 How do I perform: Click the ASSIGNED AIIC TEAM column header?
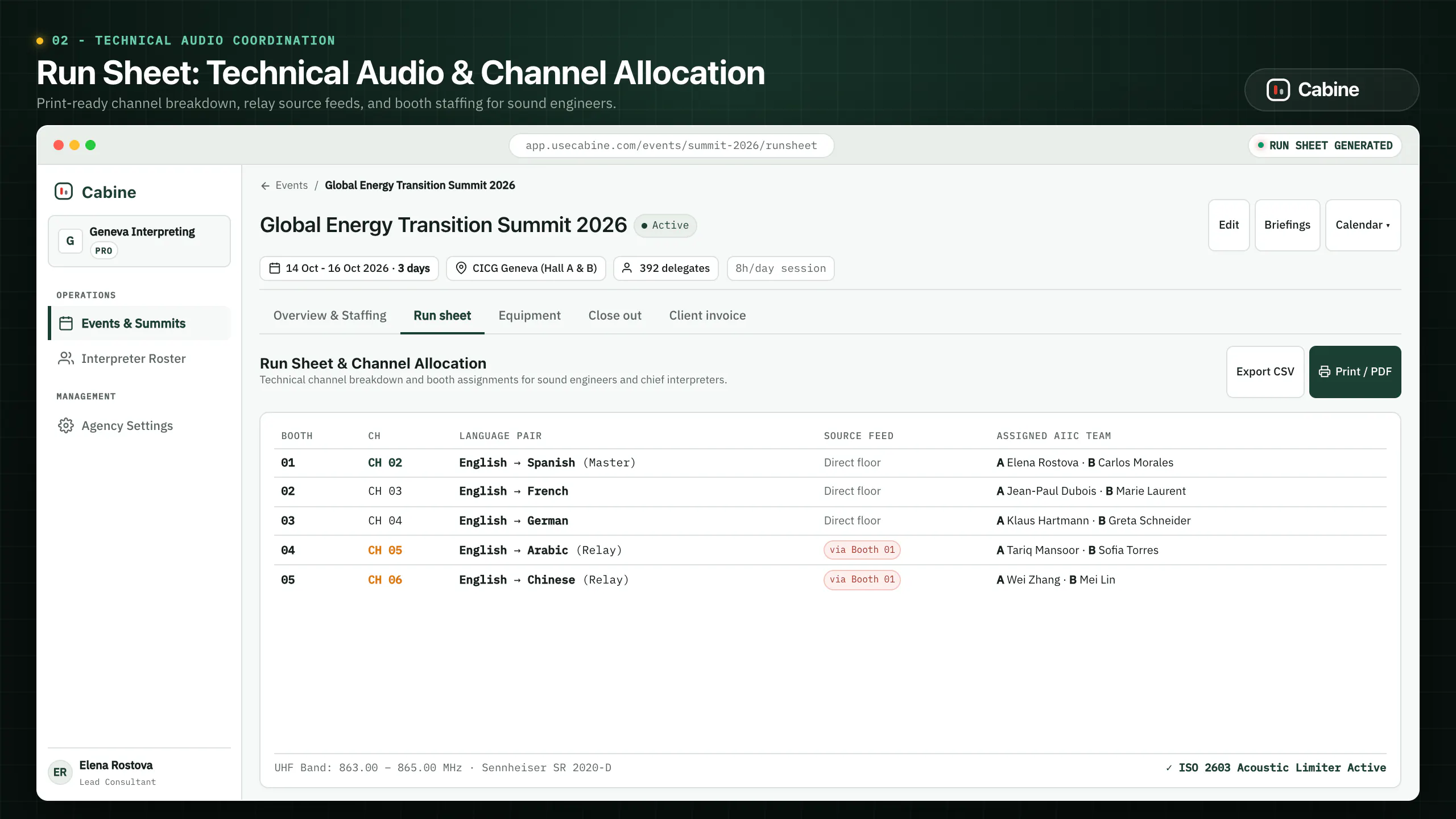coord(1053,436)
